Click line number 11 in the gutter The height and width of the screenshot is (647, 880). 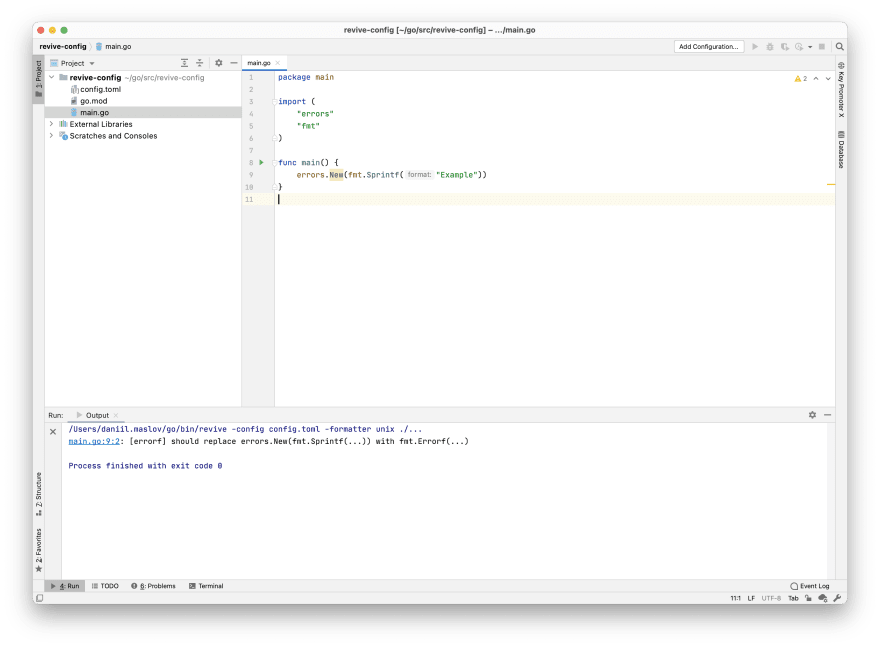[249, 200]
